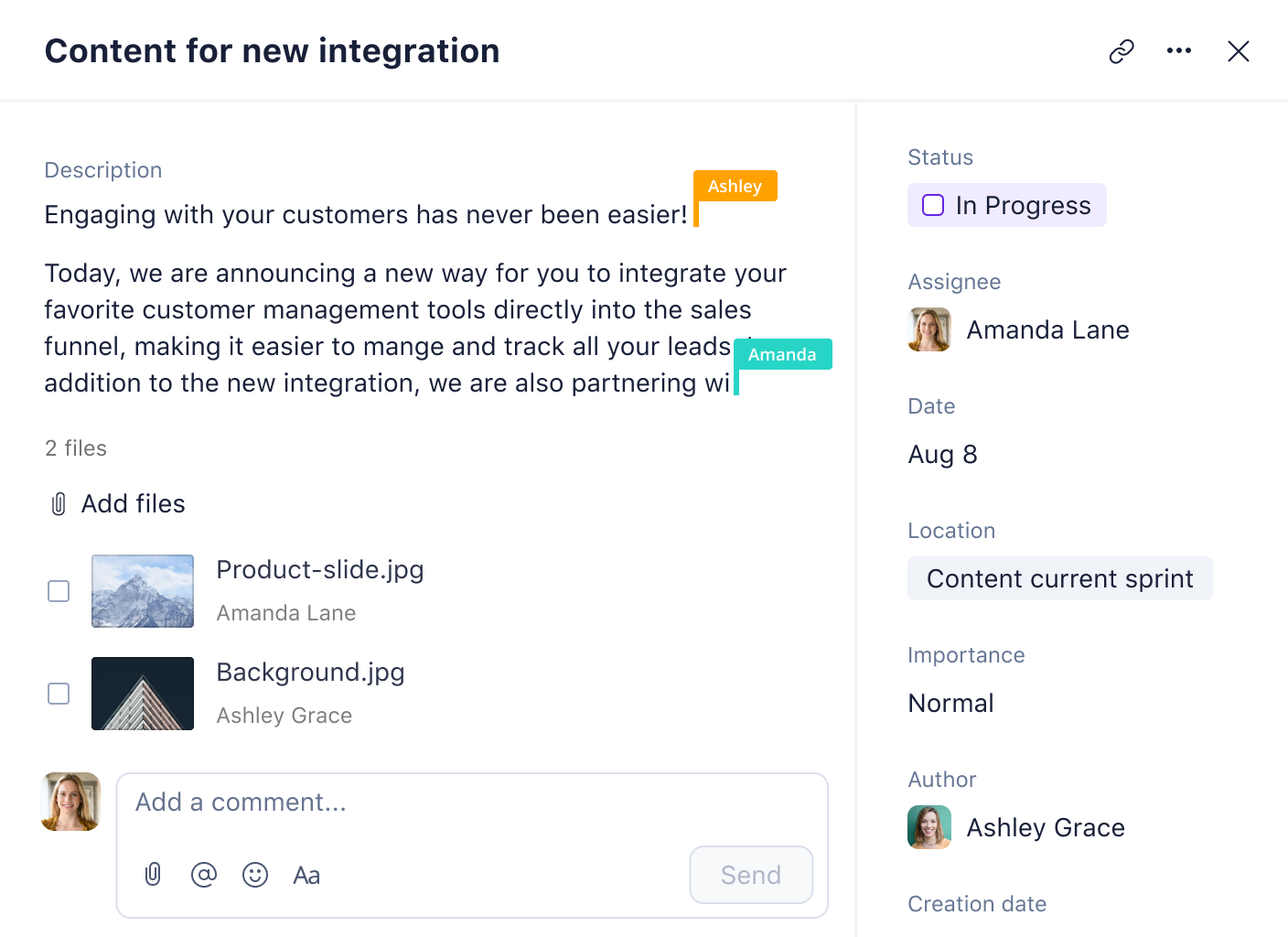Check the Background.jpg checkbox
This screenshot has height=937, width=1288.
[59, 694]
